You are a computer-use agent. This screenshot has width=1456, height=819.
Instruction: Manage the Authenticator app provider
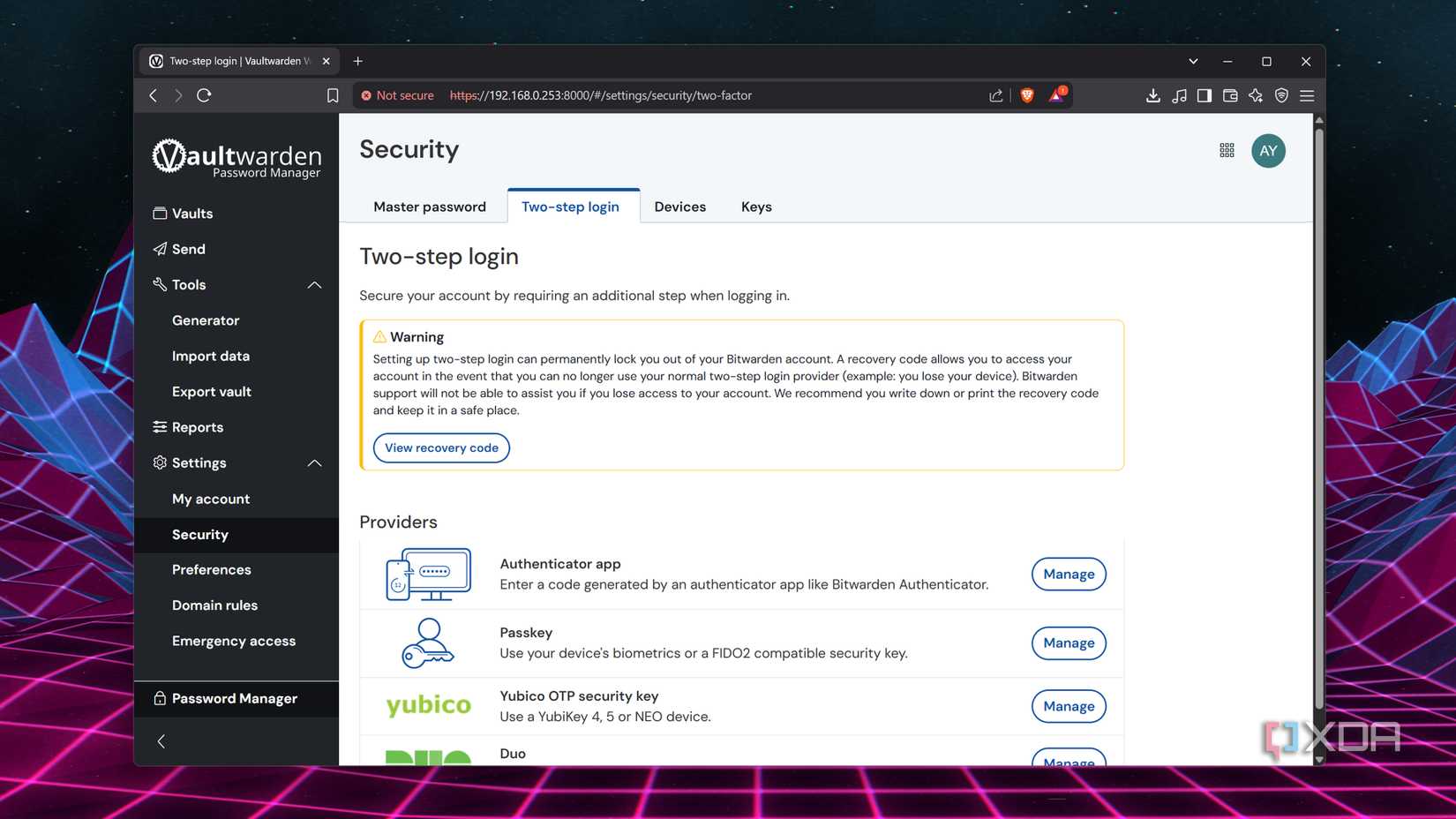pos(1069,574)
